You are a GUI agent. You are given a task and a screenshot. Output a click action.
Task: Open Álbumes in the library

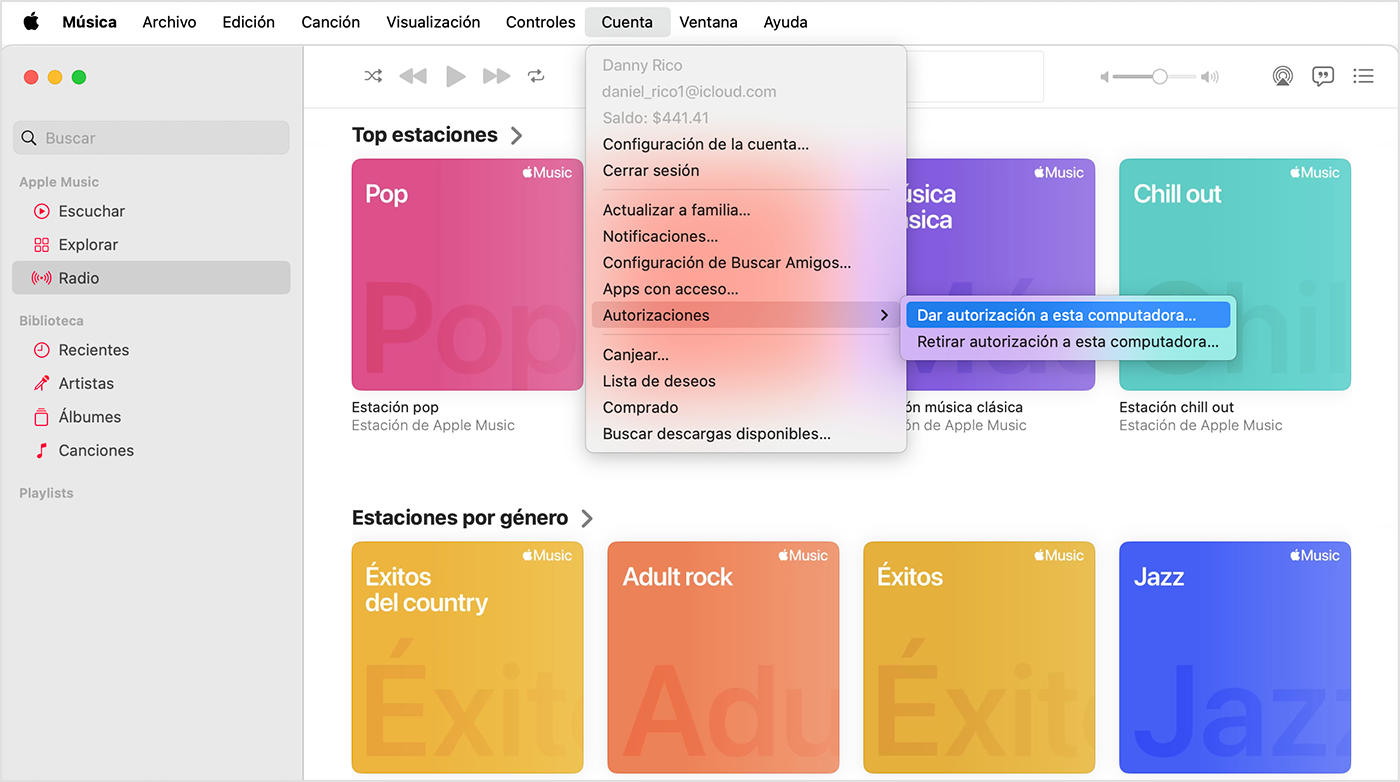point(151,417)
